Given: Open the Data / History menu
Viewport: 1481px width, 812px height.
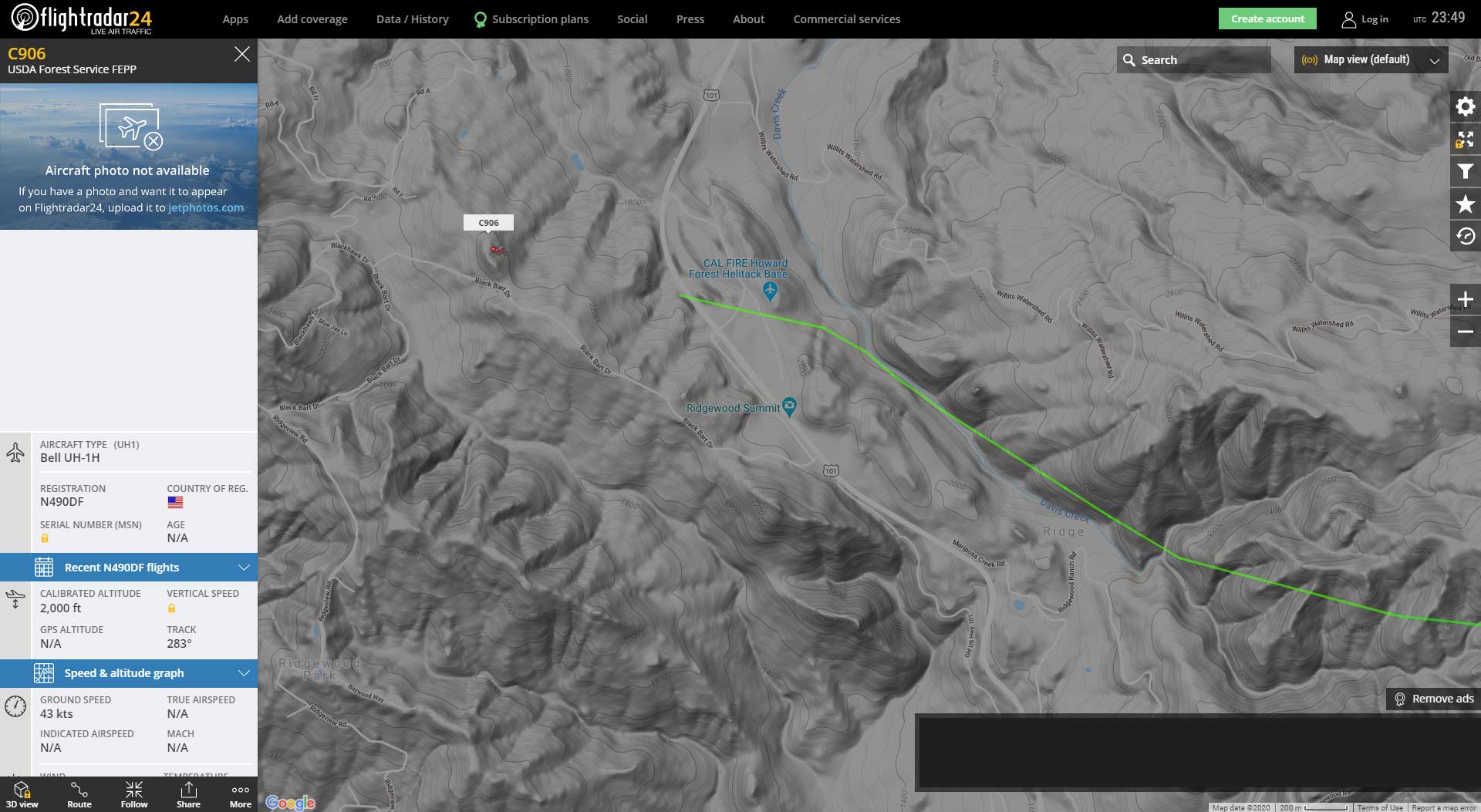Looking at the screenshot, I should click(412, 19).
